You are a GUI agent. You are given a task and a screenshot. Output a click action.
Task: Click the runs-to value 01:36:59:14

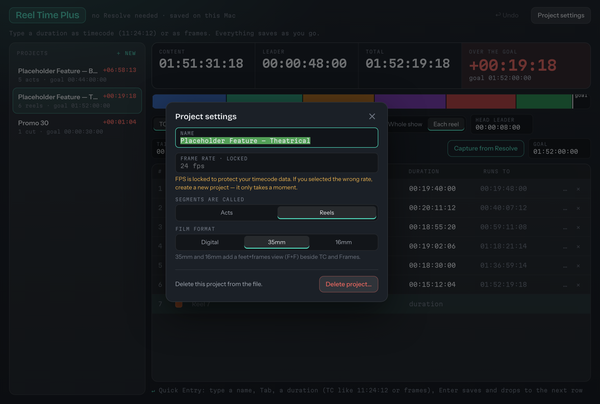pyautogui.click(x=503, y=265)
